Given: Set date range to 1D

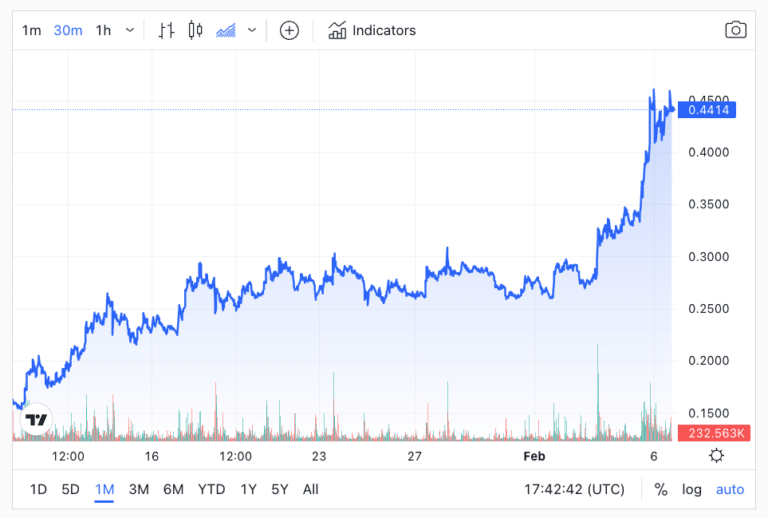Looking at the screenshot, I should (x=38, y=489).
